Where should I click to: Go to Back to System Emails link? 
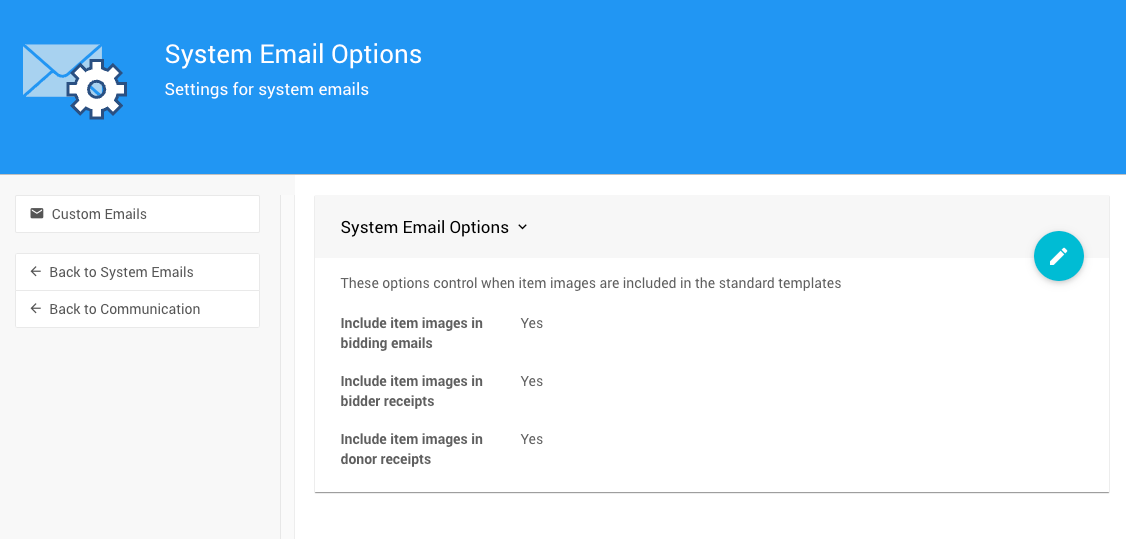[121, 272]
